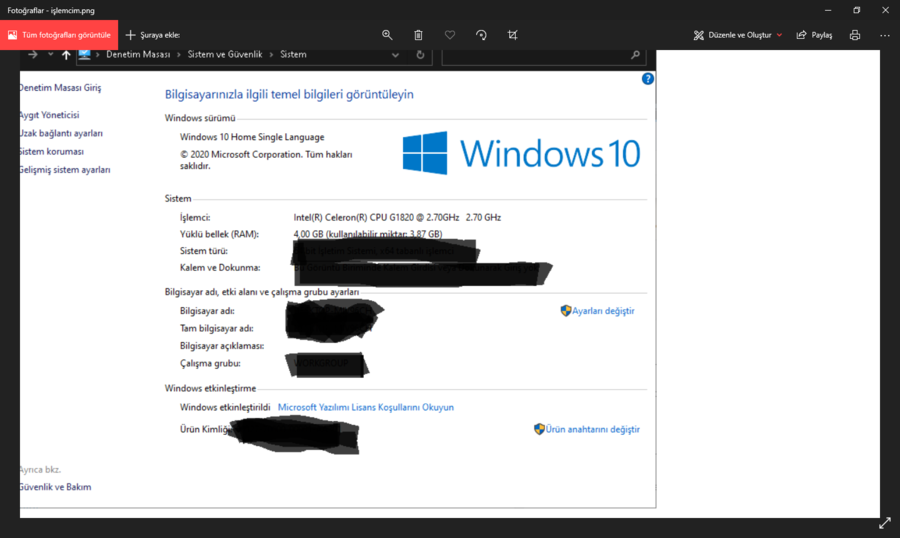This screenshot has height=538, width=900.
Task: Open Aygıt Yöneticisi link
Action: tap(49, 115)
